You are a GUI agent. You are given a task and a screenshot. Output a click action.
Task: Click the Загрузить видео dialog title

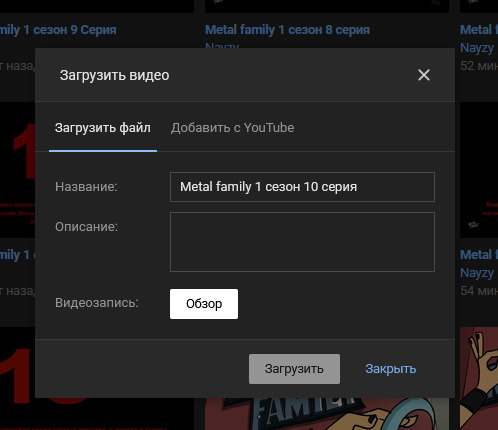tap(115, 75)
